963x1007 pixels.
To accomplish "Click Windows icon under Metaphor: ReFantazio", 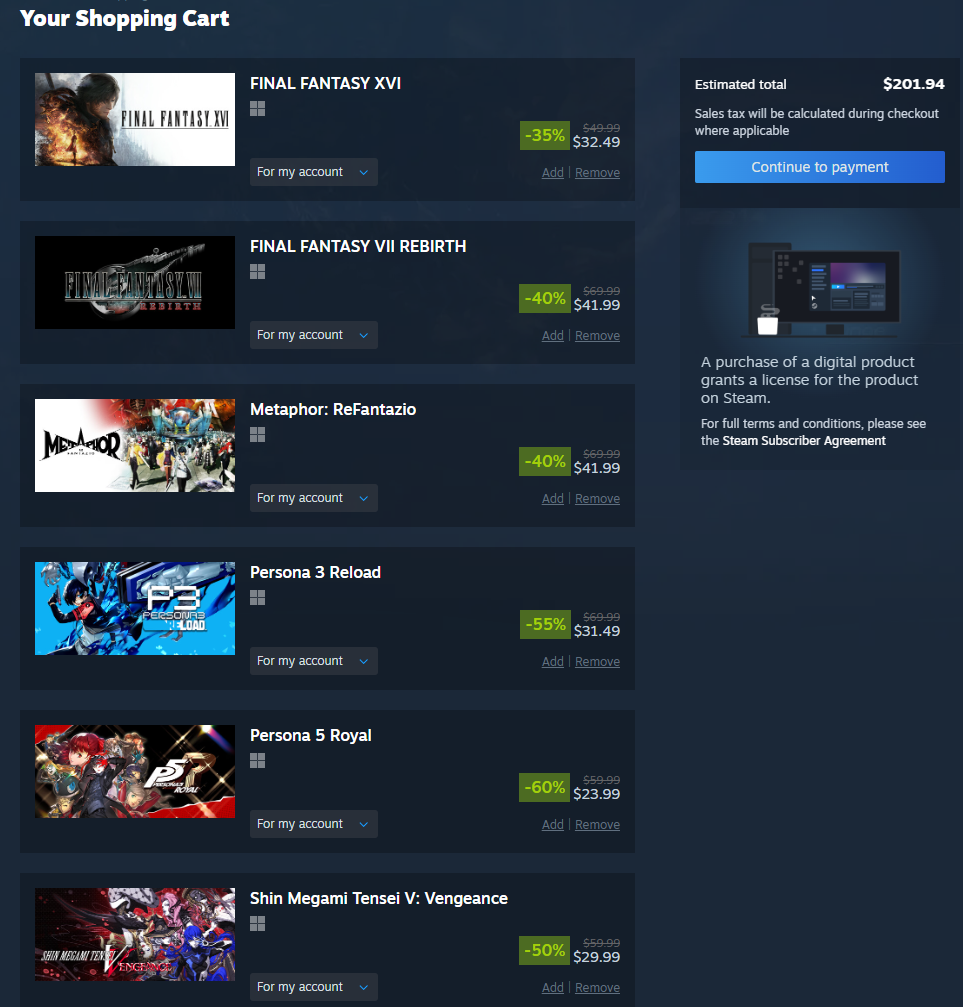I will (x=258, y=435).
